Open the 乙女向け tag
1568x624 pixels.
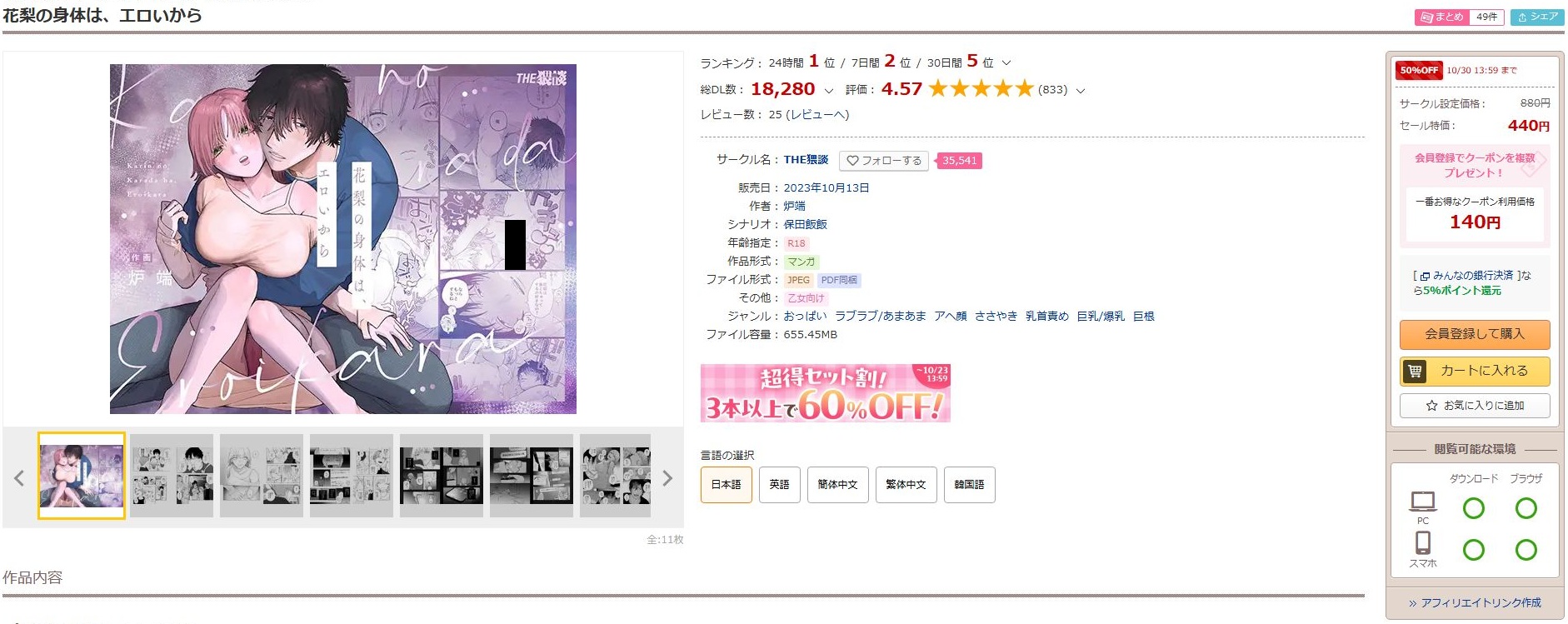point(806,298)
